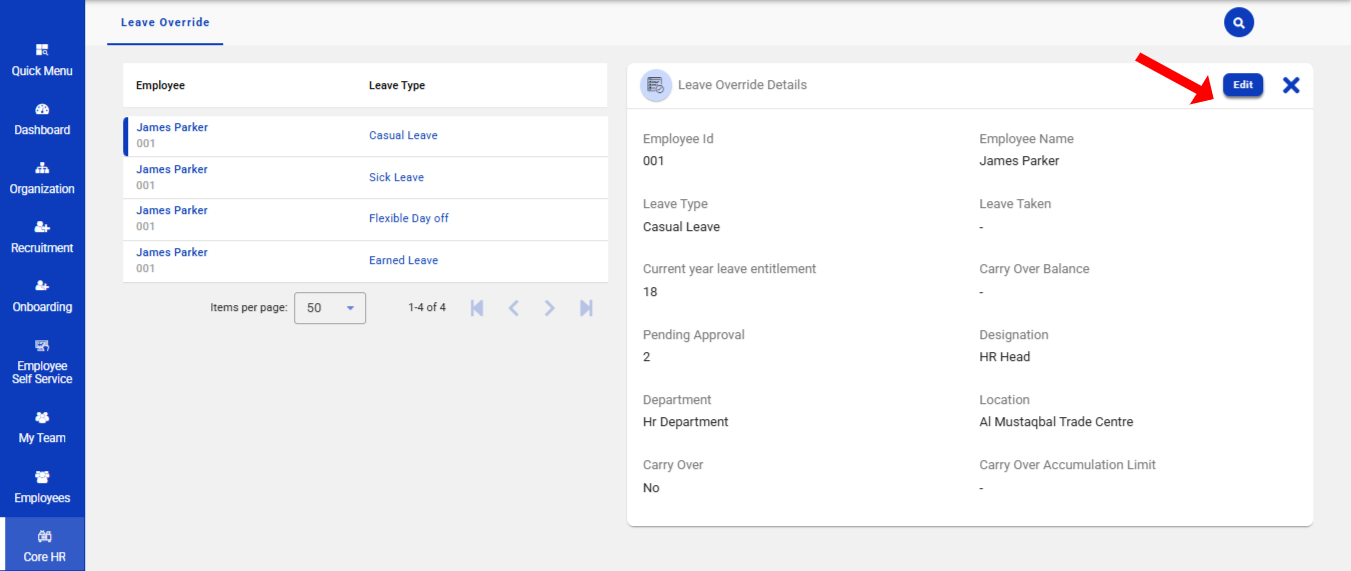Open the My Team section
The image size is (1351, 571).
click(x=42, y=427)
